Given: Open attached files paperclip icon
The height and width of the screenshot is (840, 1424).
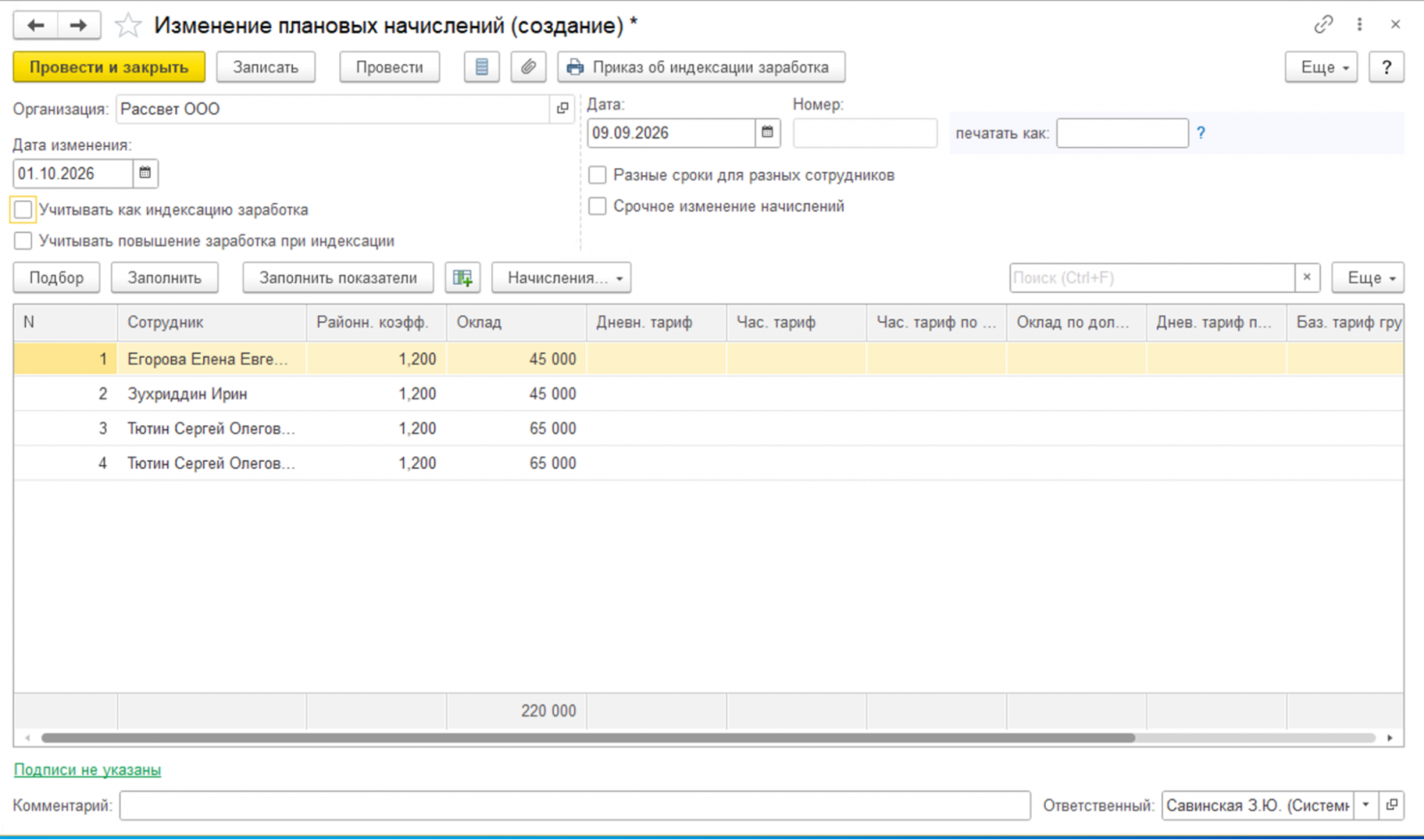Looking at the screenshot, I should click(529, 67).
